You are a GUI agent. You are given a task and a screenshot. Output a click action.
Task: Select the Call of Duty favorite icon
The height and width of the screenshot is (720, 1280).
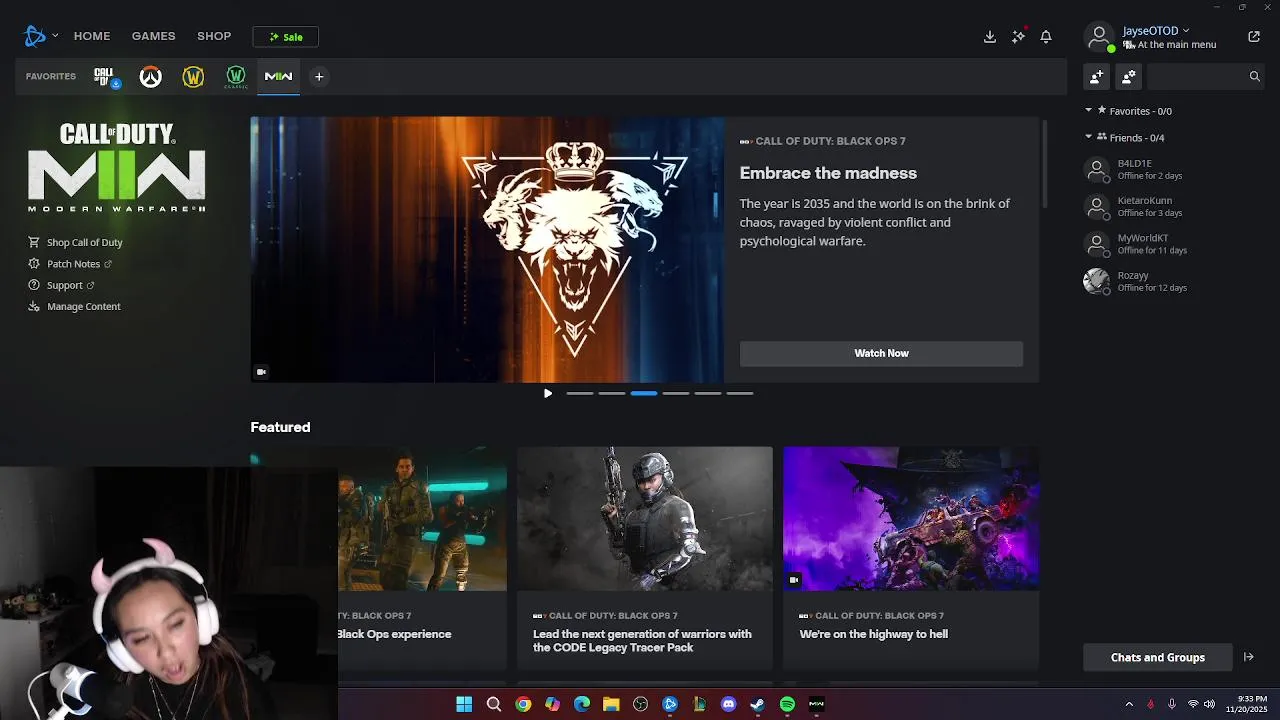105,76
